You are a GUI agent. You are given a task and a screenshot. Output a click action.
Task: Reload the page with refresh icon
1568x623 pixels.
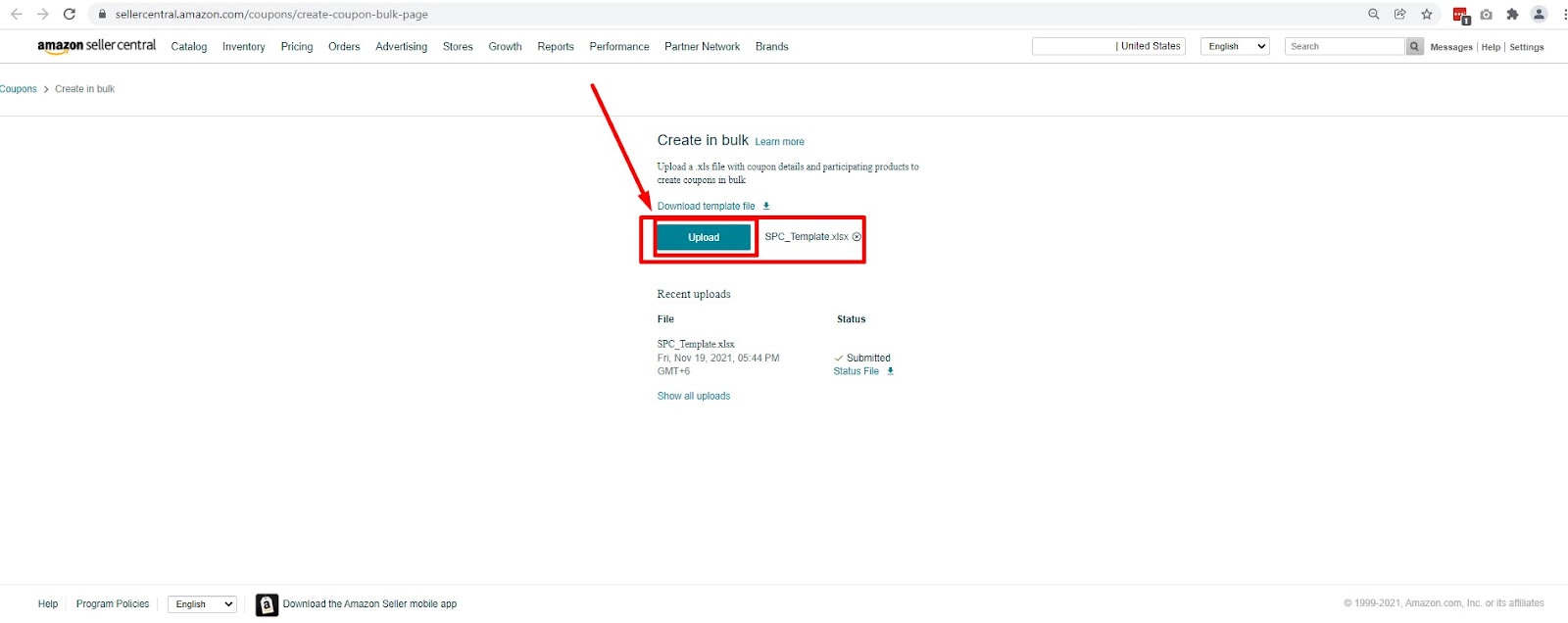(x=69, y=14)
